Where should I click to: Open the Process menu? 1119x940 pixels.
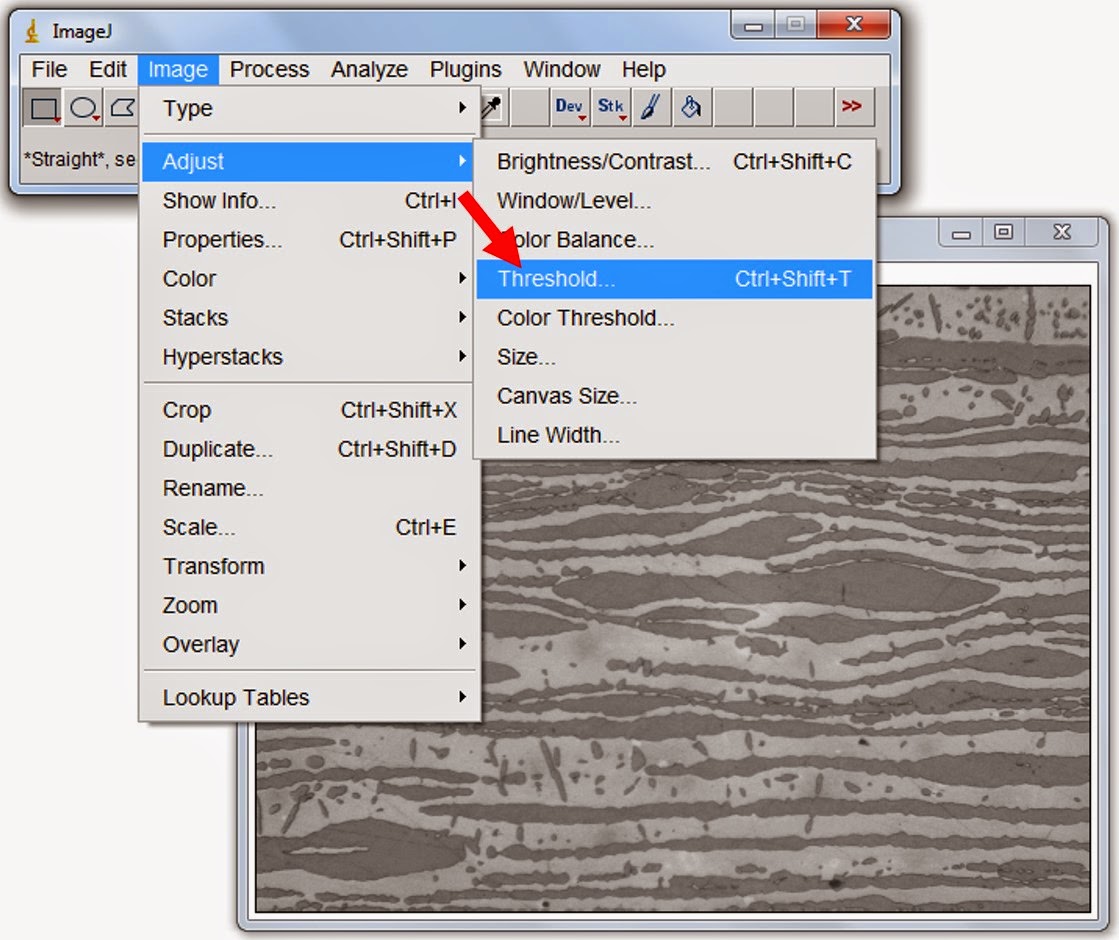coord(269,69)
